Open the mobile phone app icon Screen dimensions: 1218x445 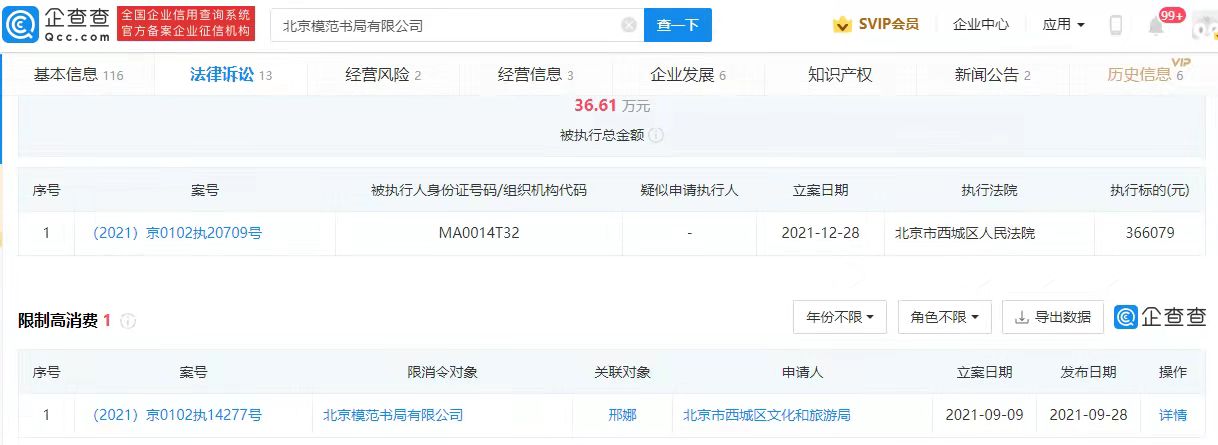(x=1115, y=25)
